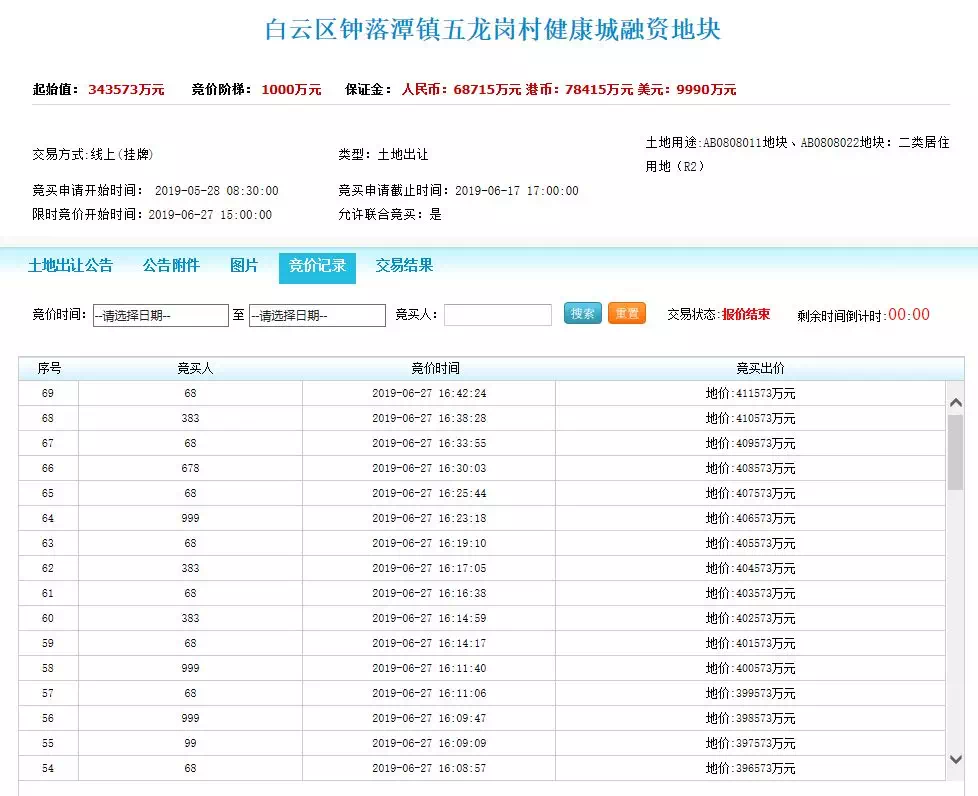Switch to the 公告附件 tab
Viewport: 978px width, 796px height.
coord(171,266)
